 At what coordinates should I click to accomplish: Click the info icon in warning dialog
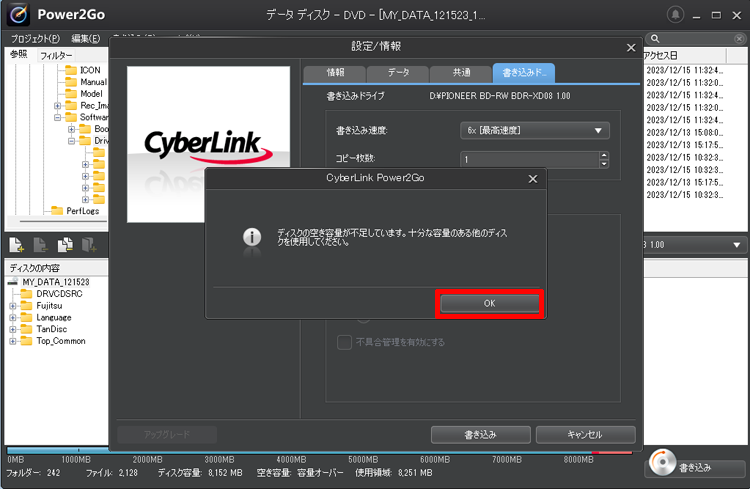(253, 237)
